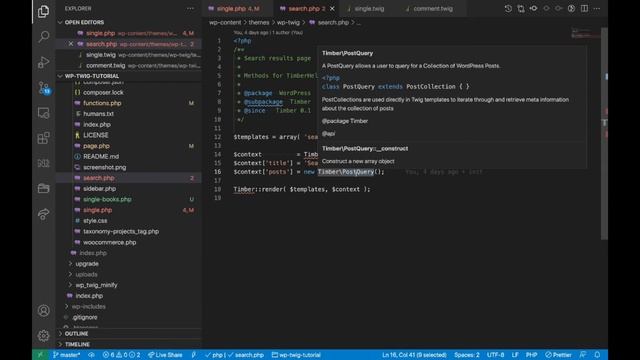
Task: Open Source Control view with badge
Action: click(43, 87)
